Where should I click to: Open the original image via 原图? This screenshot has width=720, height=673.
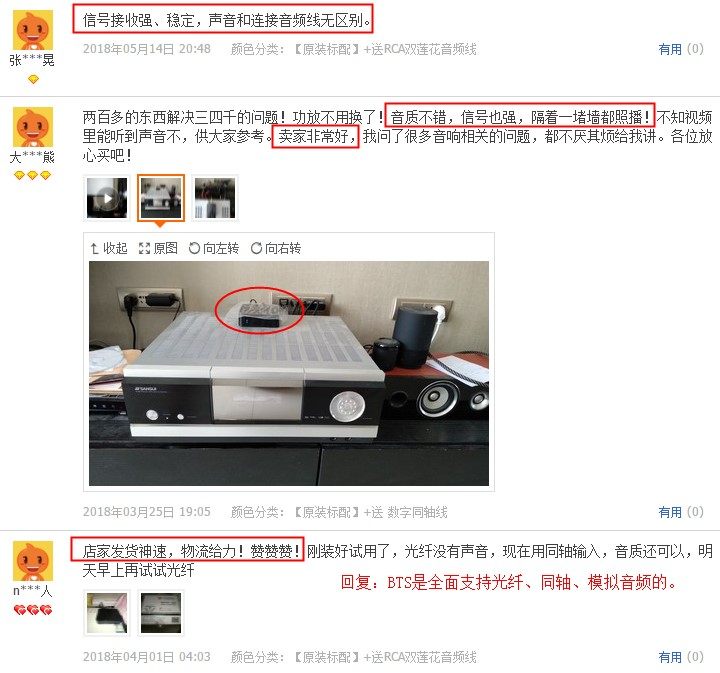click(158, 248)
